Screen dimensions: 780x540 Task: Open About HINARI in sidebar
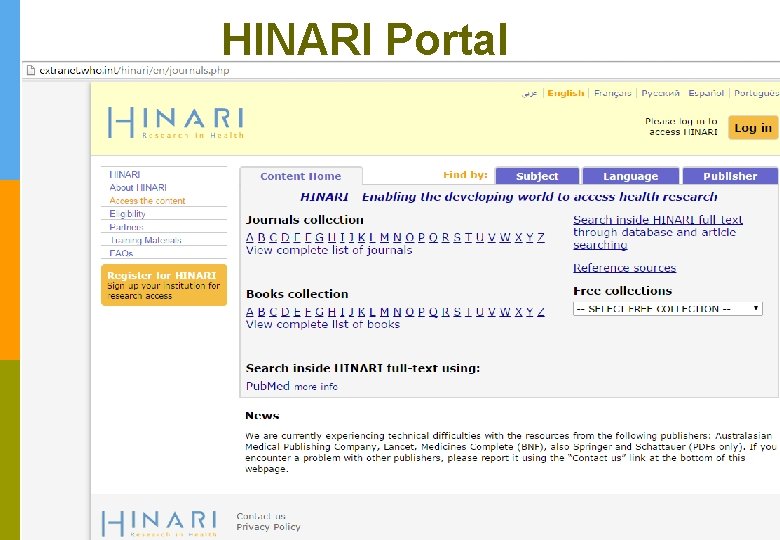[138, 187]
